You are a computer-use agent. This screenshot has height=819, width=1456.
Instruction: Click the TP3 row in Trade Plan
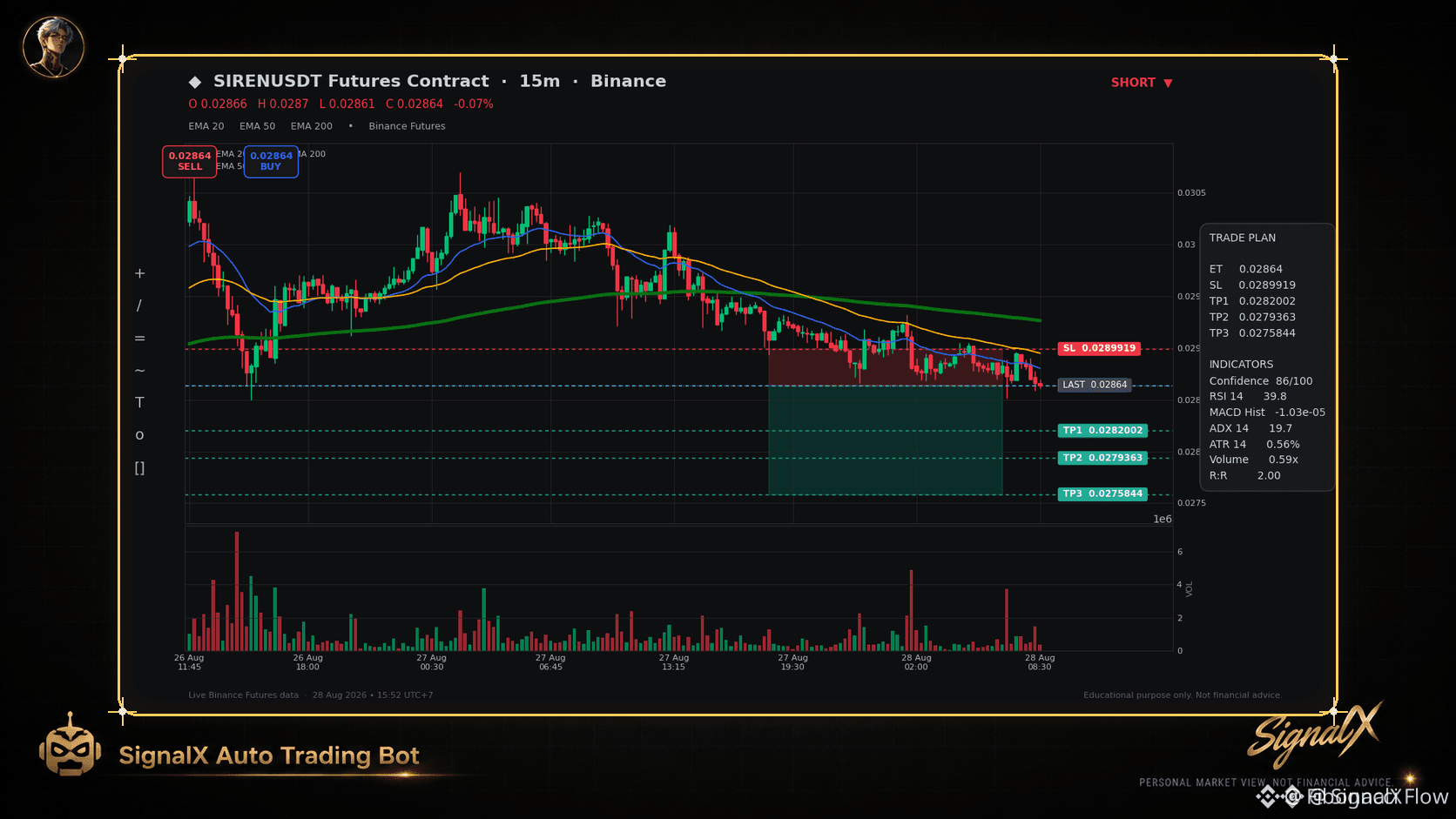point(1252,332)
